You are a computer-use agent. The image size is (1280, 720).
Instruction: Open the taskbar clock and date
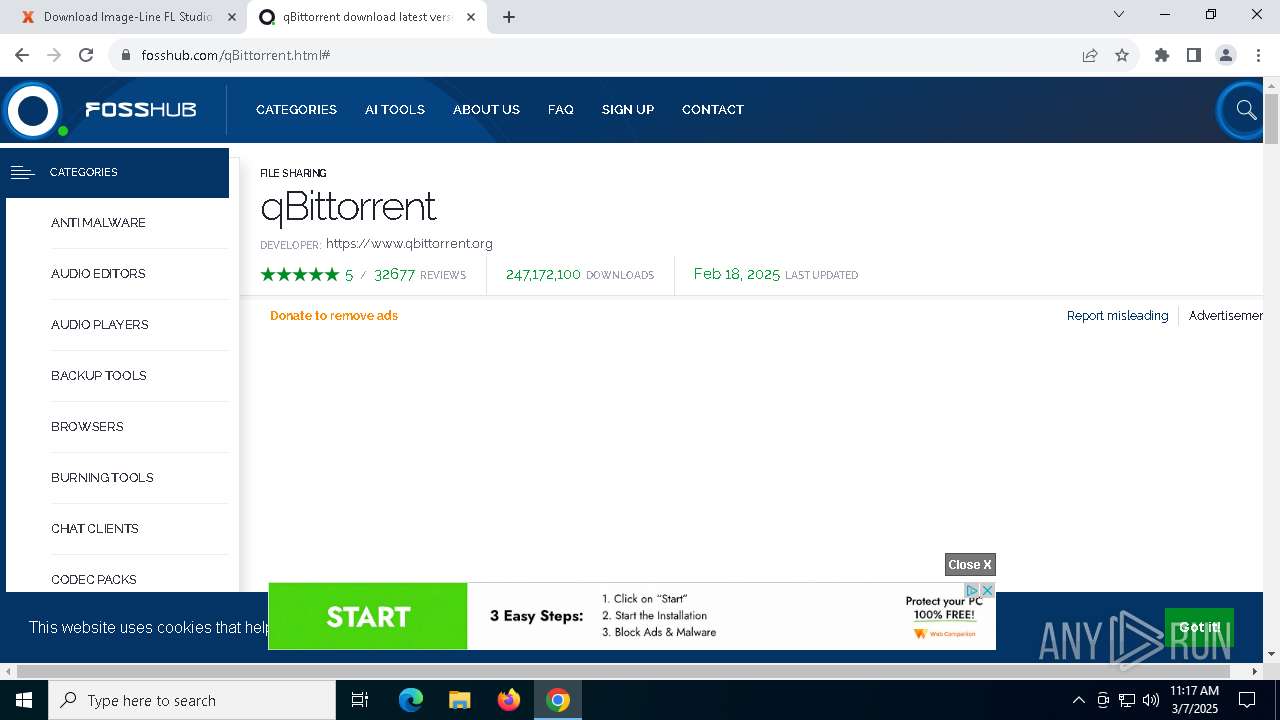click(1194, 700)
